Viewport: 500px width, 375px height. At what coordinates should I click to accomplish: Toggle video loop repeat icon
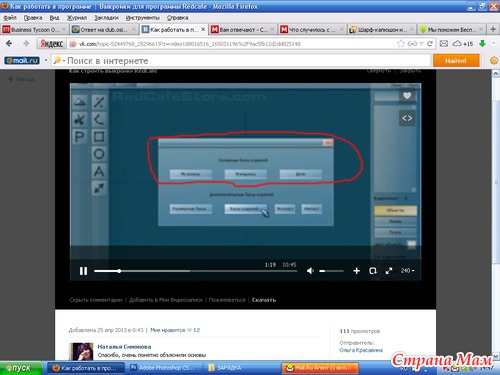click(373, 271)
